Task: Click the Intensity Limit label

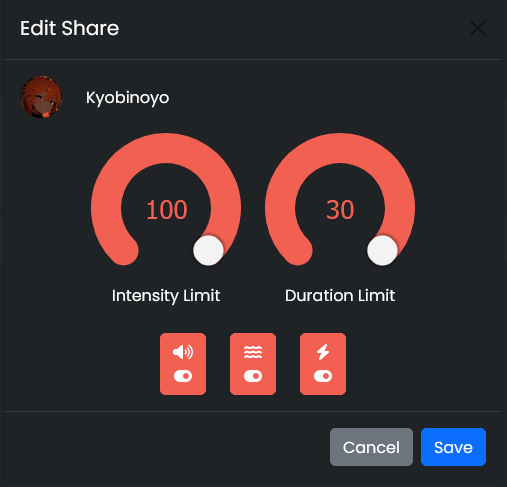Action: coord(166,296)
